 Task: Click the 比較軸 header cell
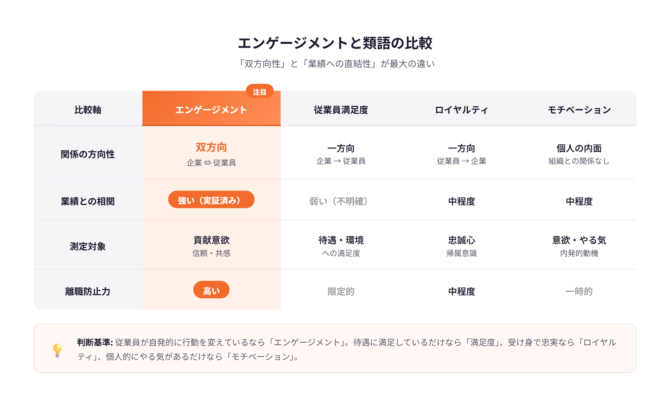point(88,109)
